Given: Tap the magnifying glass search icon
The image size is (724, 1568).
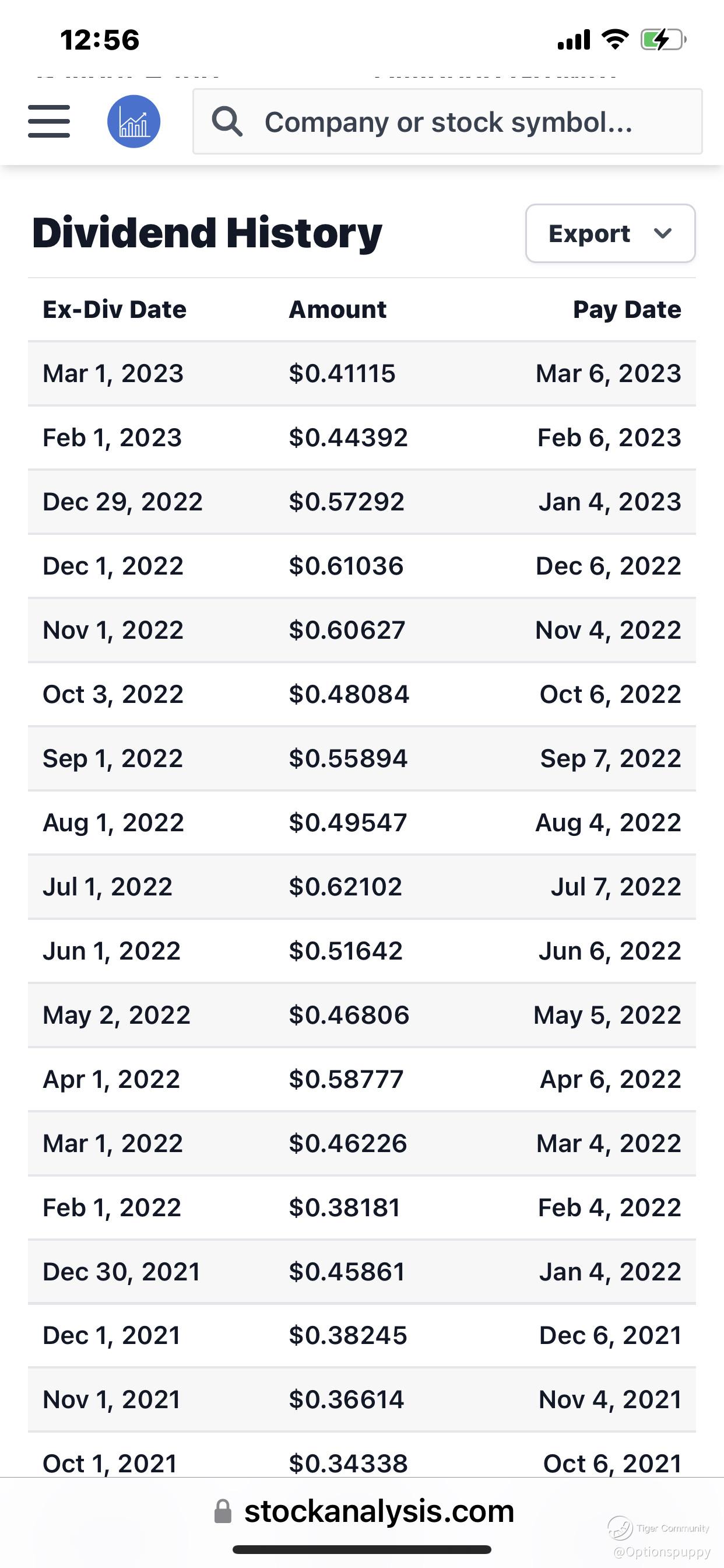Looking at the screenshot, I should coord(227,121).
